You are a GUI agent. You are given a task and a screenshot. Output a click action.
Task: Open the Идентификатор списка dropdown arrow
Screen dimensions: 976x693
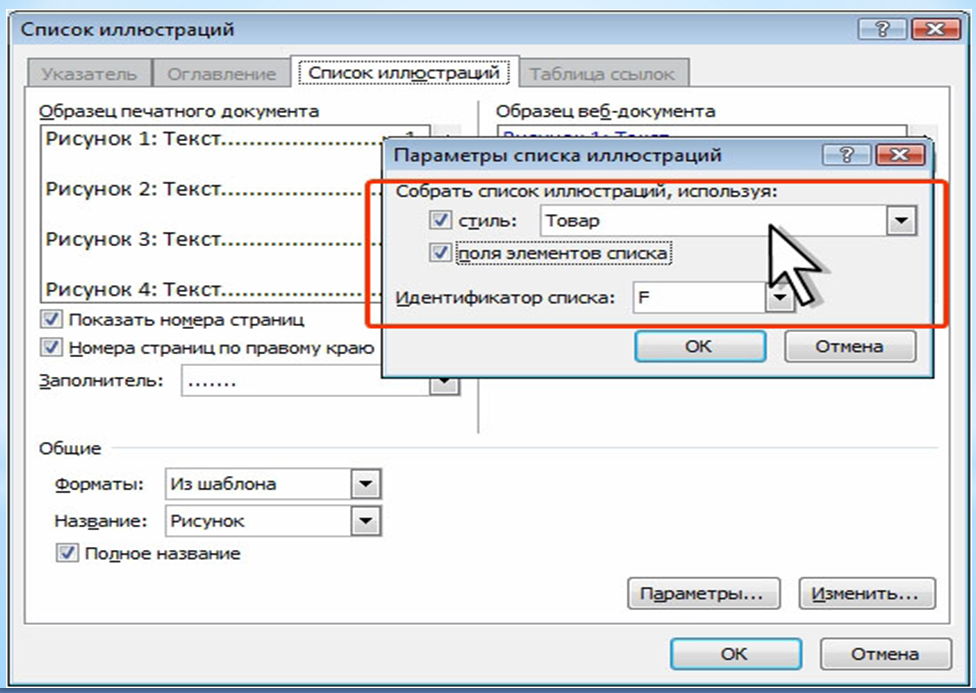point(779,298)
